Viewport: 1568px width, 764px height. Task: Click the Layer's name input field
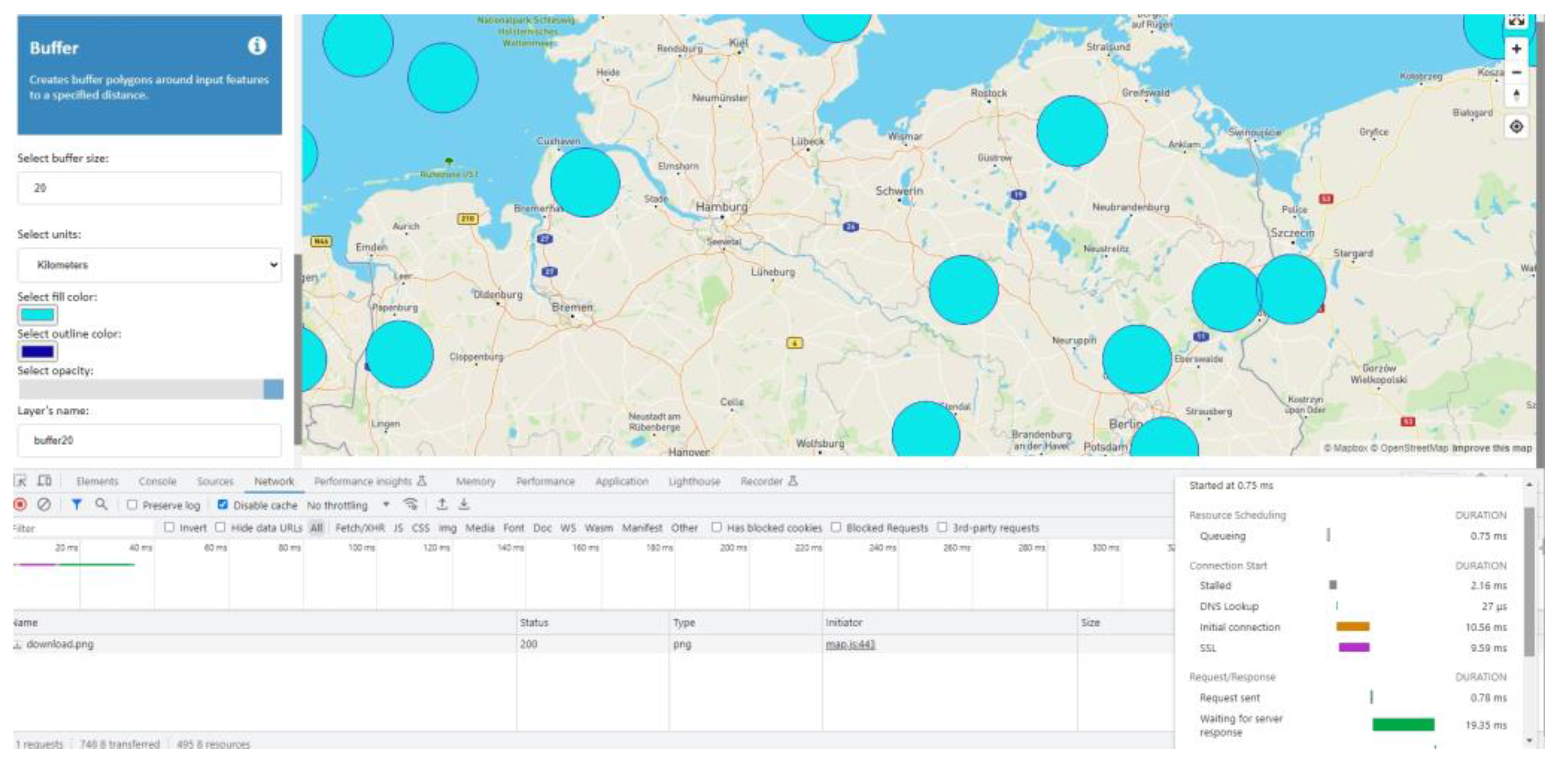pyautogui.click(x=149, y=441)
